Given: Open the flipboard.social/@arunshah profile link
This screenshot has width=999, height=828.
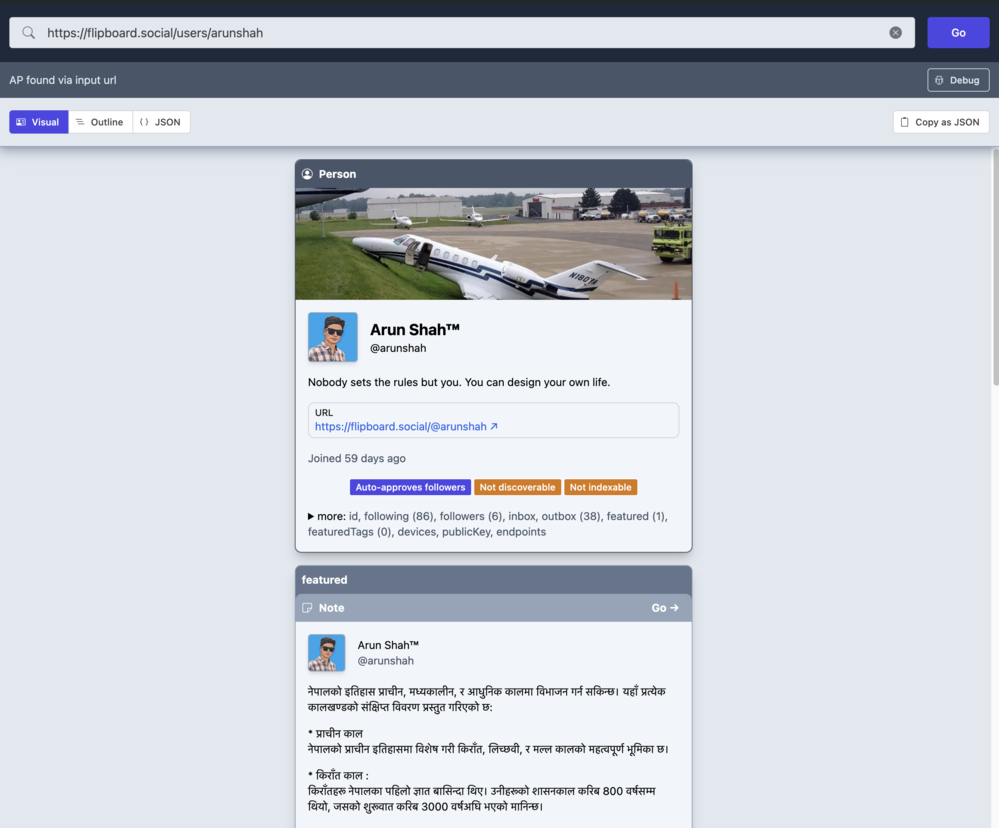Looking at the screenshot, I should click(406, 426).
